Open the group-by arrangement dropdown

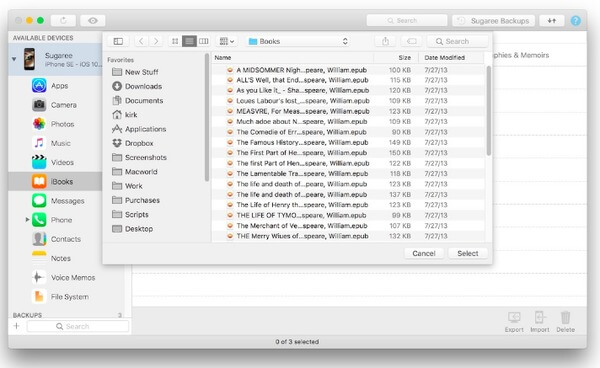click(227, 41)
